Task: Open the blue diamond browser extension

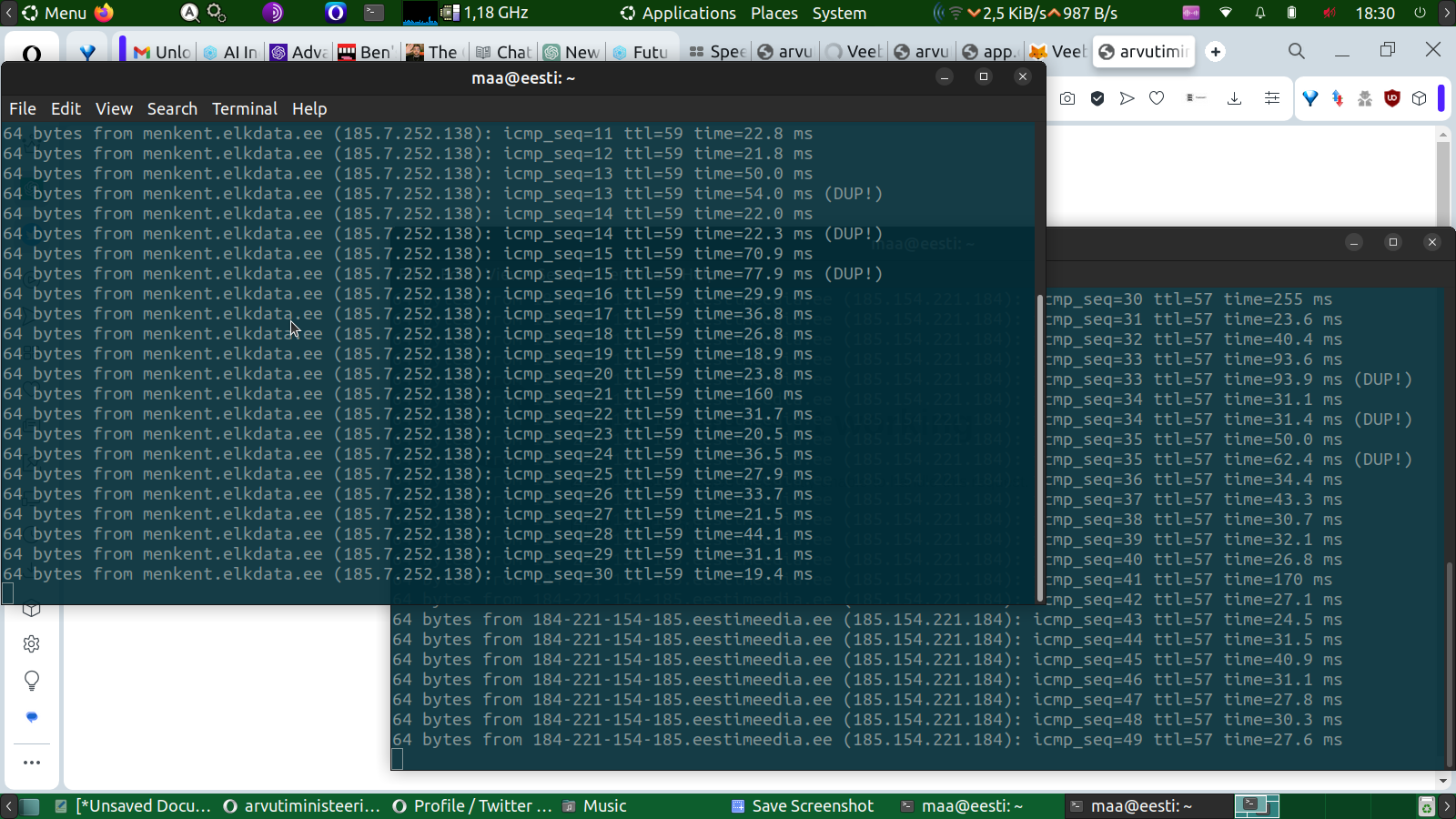Action: coord(1310,98)
